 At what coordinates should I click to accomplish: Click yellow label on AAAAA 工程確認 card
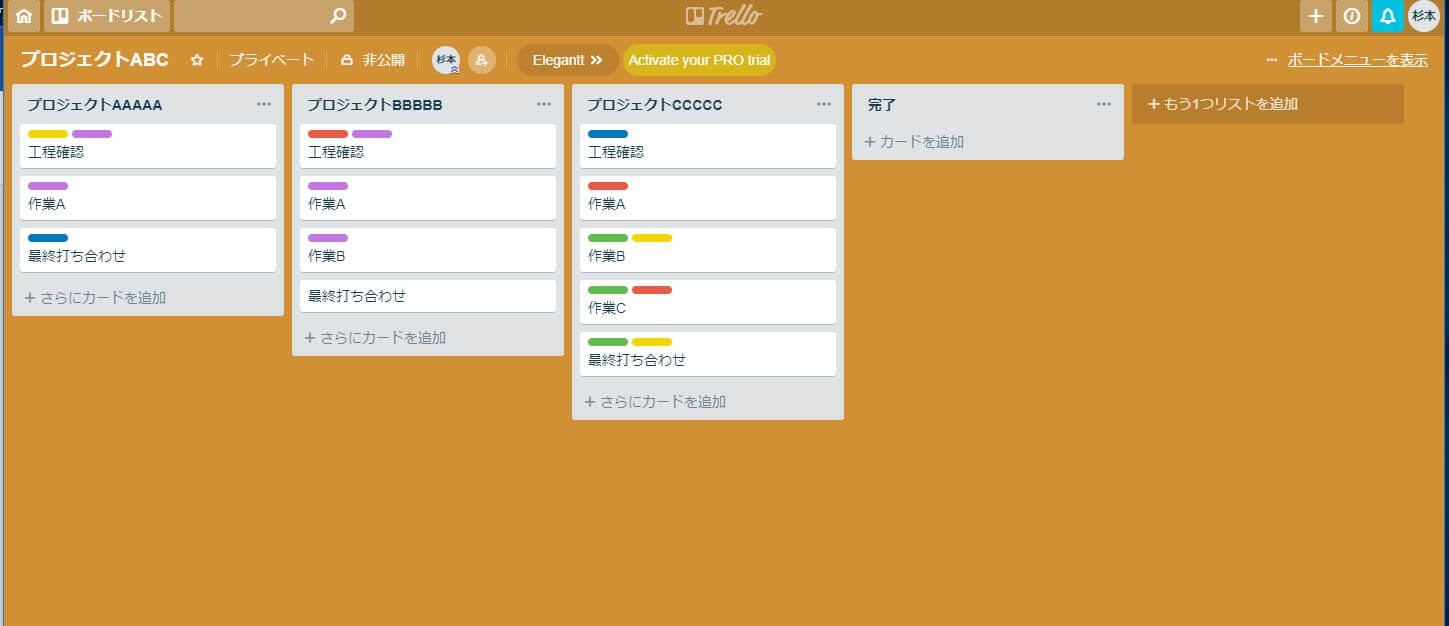point(48,134)
